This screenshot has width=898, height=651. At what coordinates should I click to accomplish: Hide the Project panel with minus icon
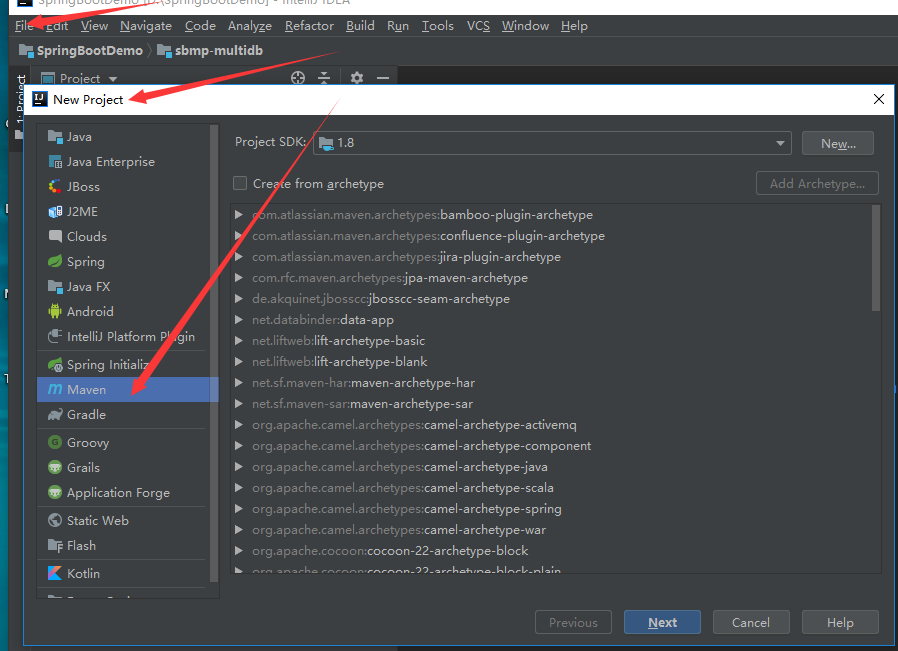click(x=383, y=78)
